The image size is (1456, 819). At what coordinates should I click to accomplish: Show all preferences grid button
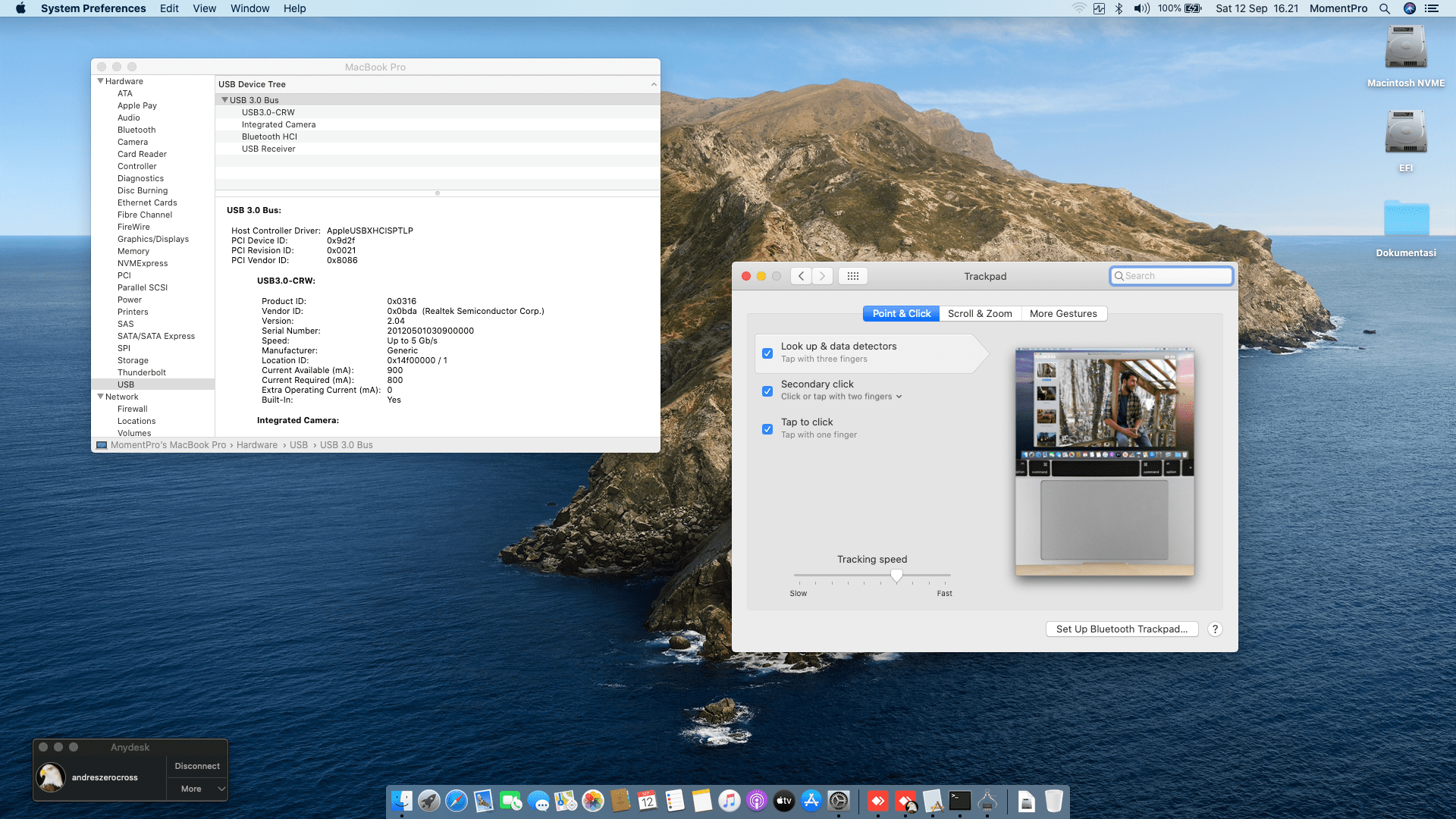(853, 276)
